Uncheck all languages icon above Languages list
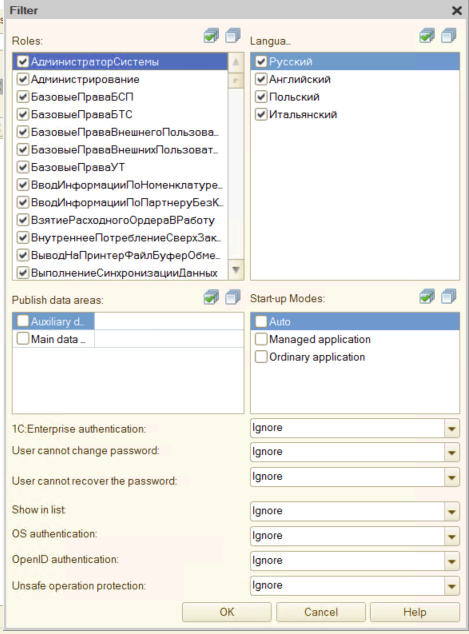 pos(448,36)
